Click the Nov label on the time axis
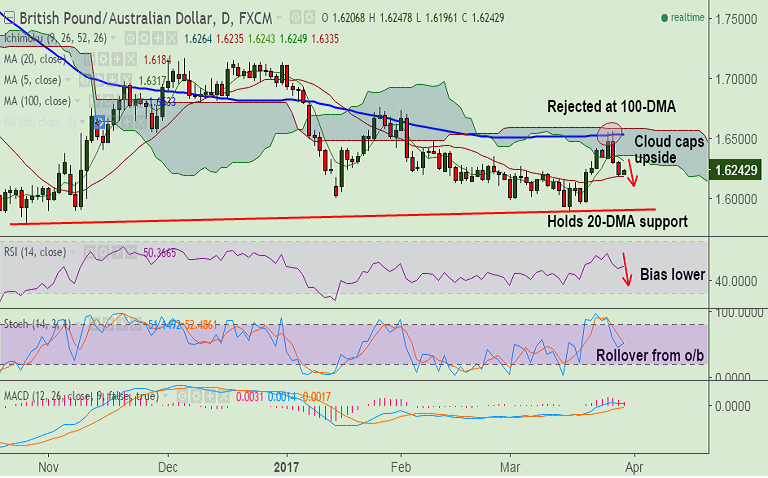The image size is (768, 478). click(x=48, y=467)
